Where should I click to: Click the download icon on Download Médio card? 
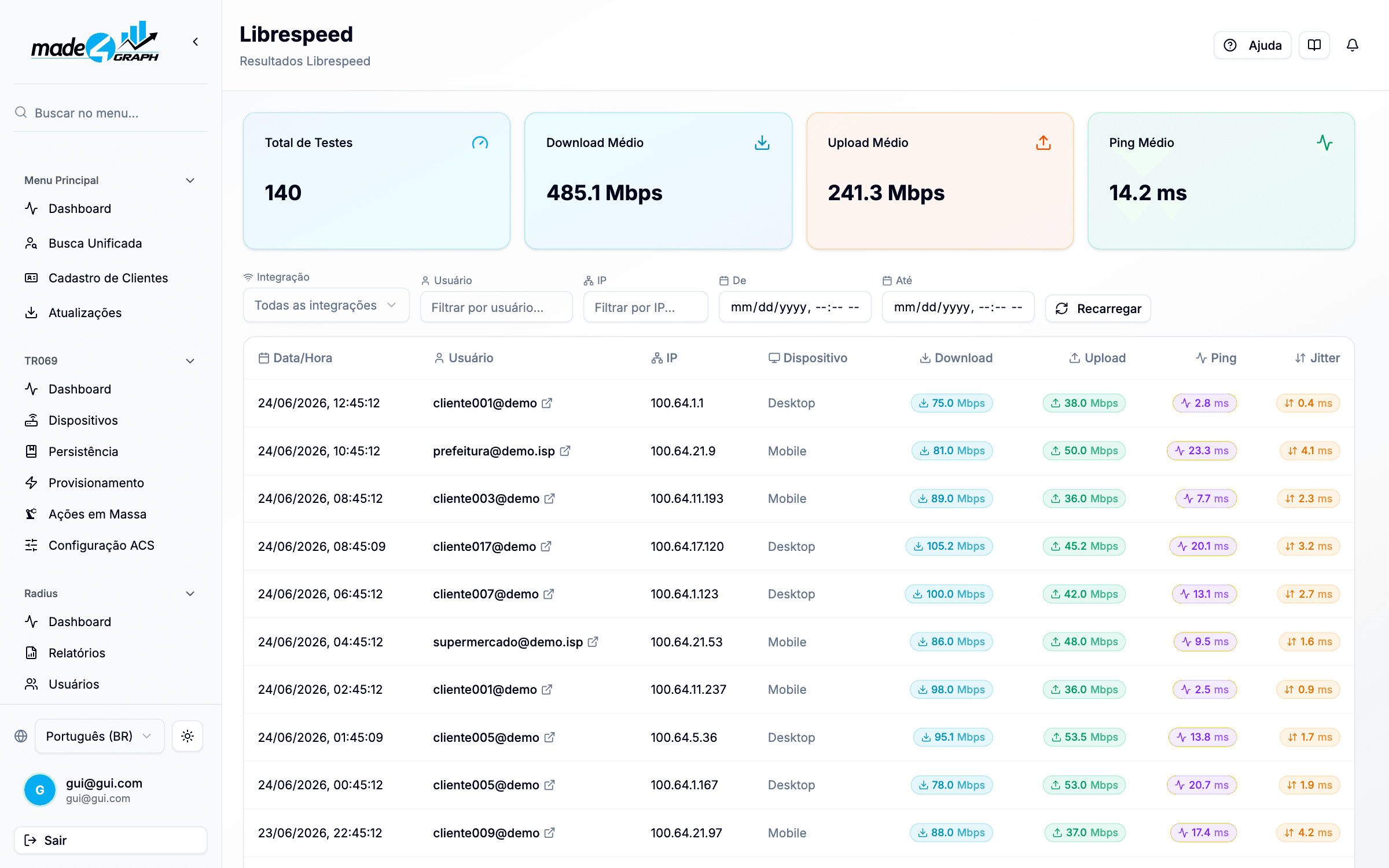point(762,143)
